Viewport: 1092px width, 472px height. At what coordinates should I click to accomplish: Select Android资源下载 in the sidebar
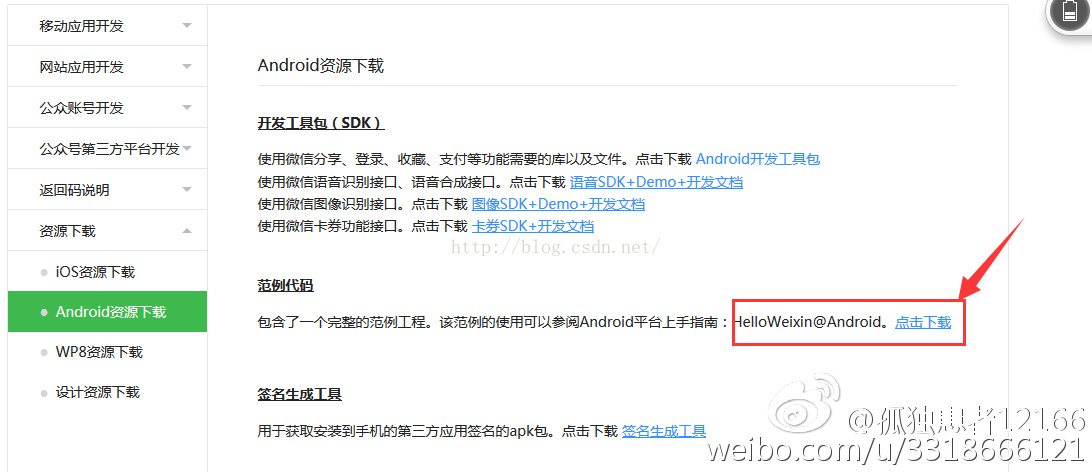coord(107,311)
